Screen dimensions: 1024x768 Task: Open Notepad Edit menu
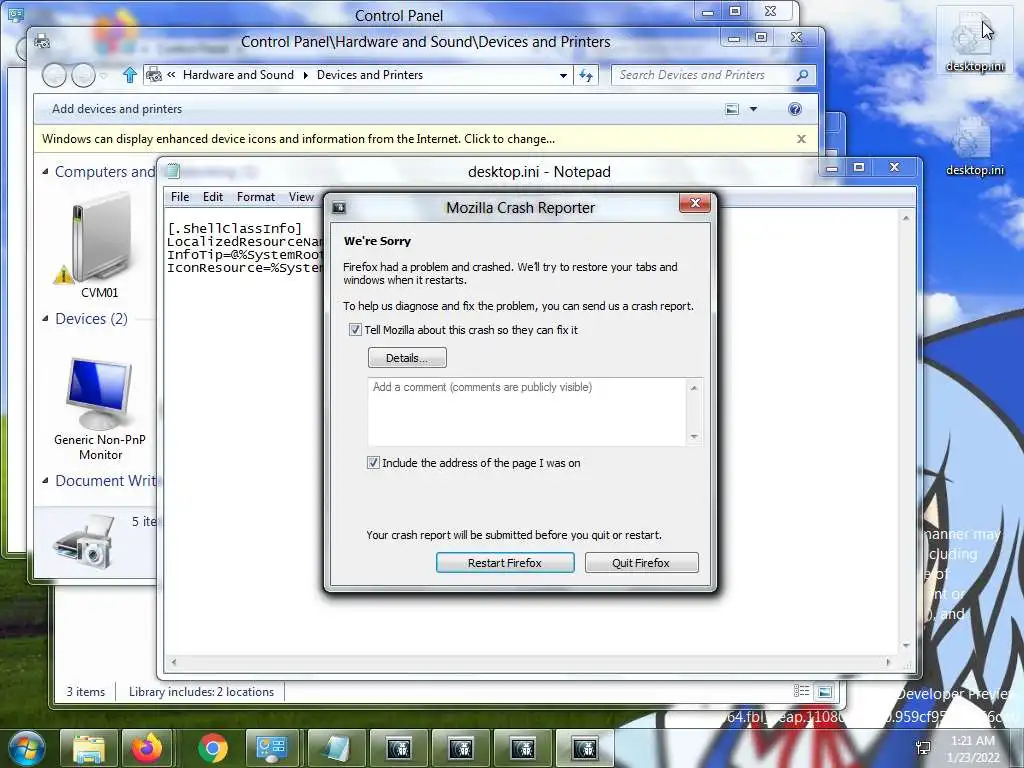[x=213, y=197]
